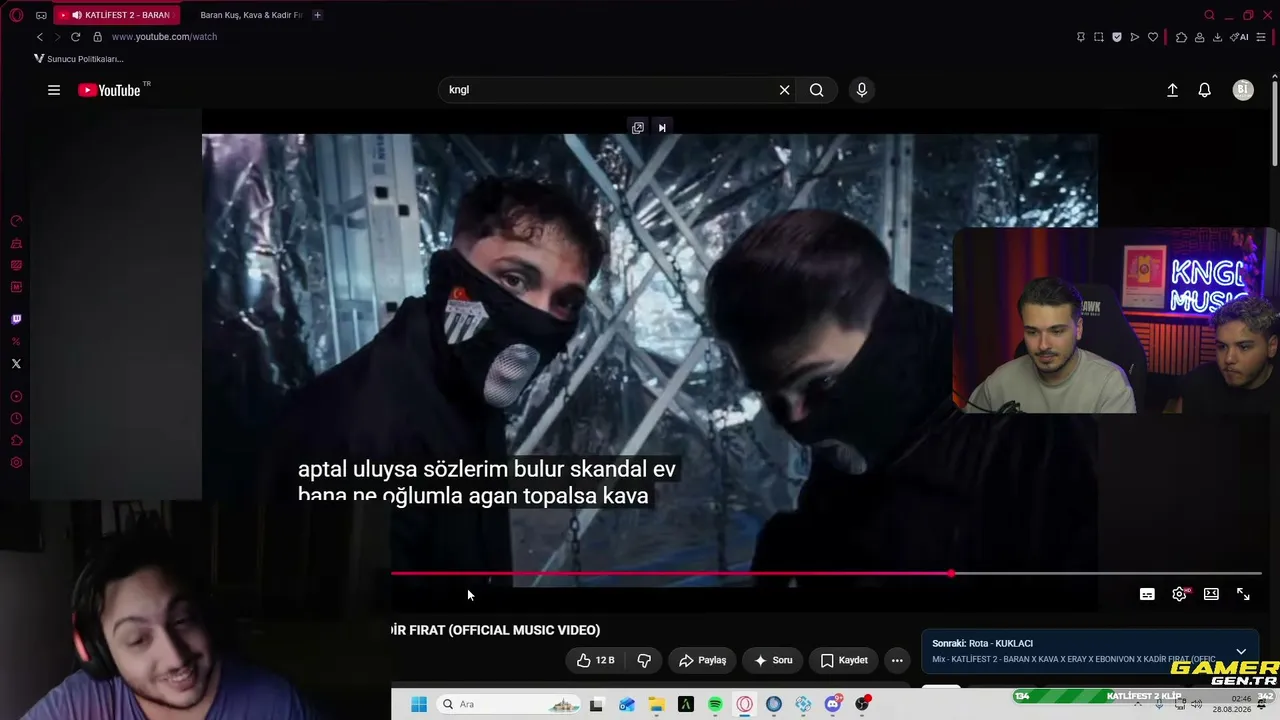The image size is (1280, 720).
Task: Open the video player settings gear
Action: 1180,594
